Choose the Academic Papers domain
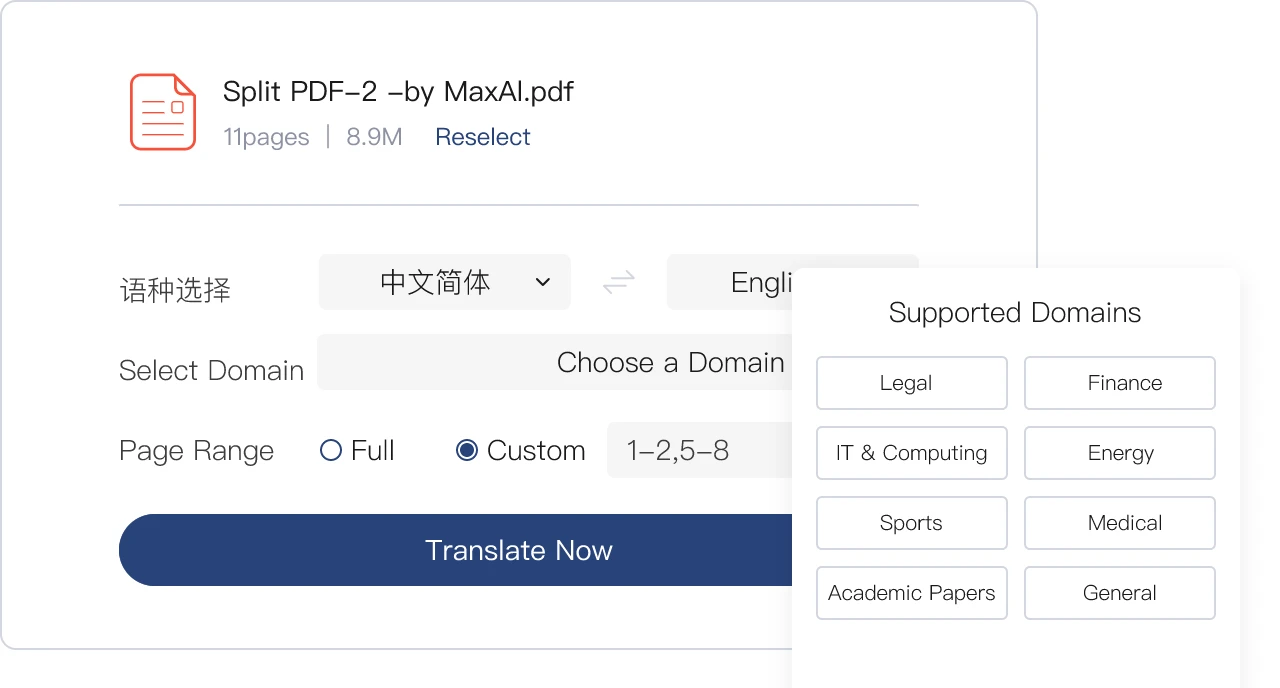The height and width of the screenshot is (688, 1280). (911, 593)
